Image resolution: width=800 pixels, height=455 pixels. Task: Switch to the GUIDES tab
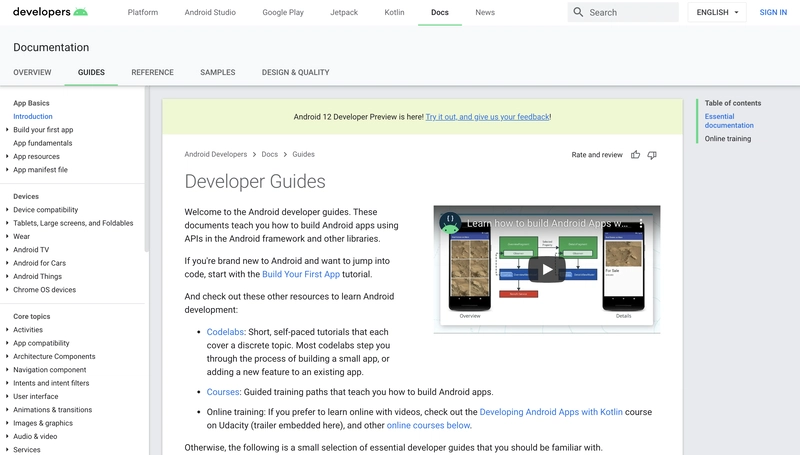91,72
